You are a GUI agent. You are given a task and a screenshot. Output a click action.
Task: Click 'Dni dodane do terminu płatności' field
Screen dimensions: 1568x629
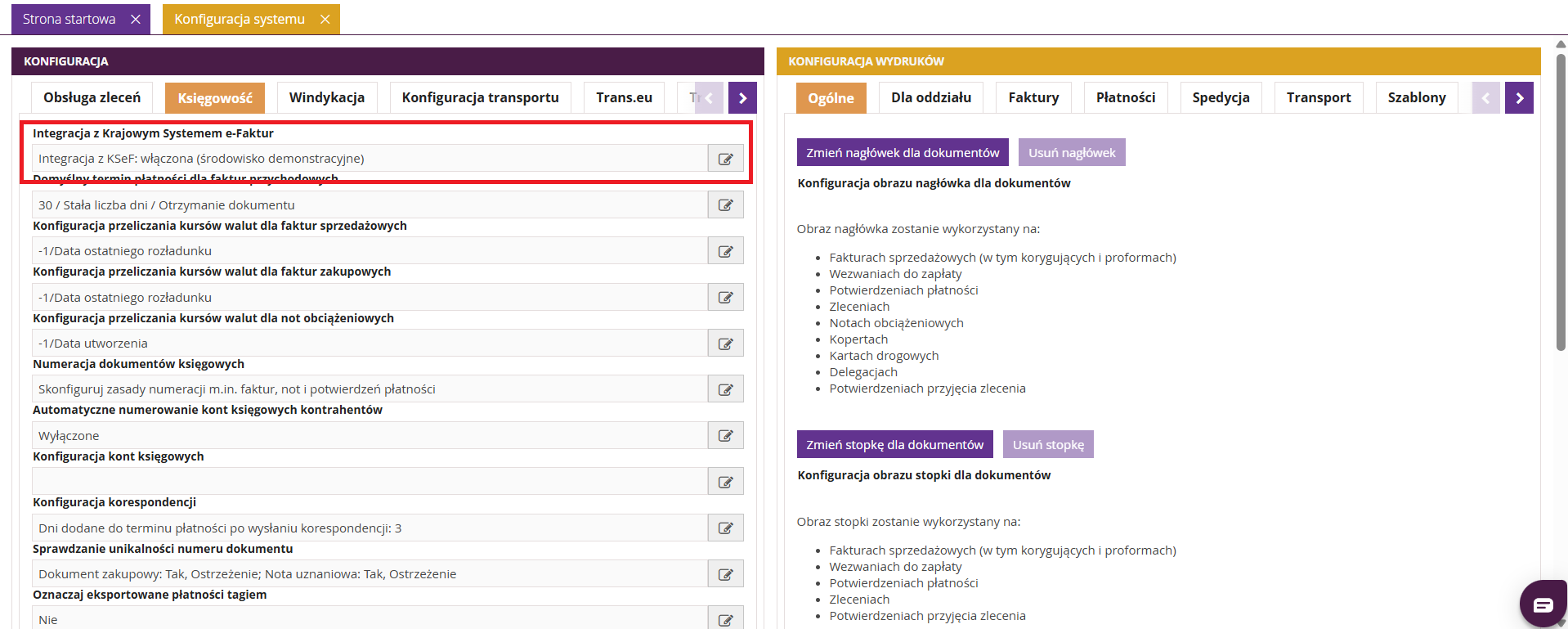click(370, 528)
